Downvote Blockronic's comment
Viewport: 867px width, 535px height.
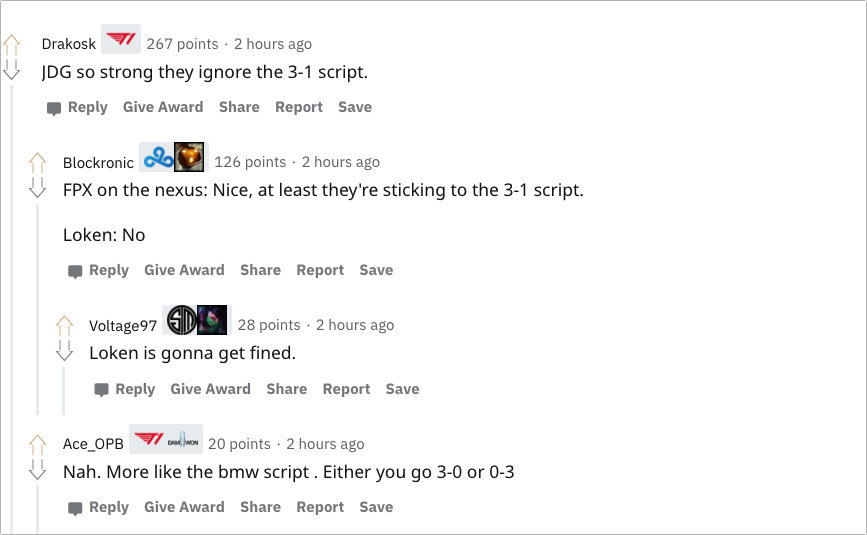[38, 187]
